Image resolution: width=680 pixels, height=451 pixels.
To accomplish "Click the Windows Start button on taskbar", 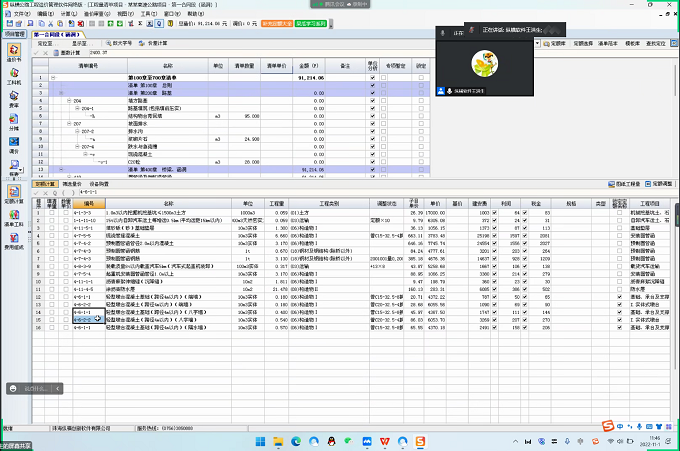I will (261, 441).
